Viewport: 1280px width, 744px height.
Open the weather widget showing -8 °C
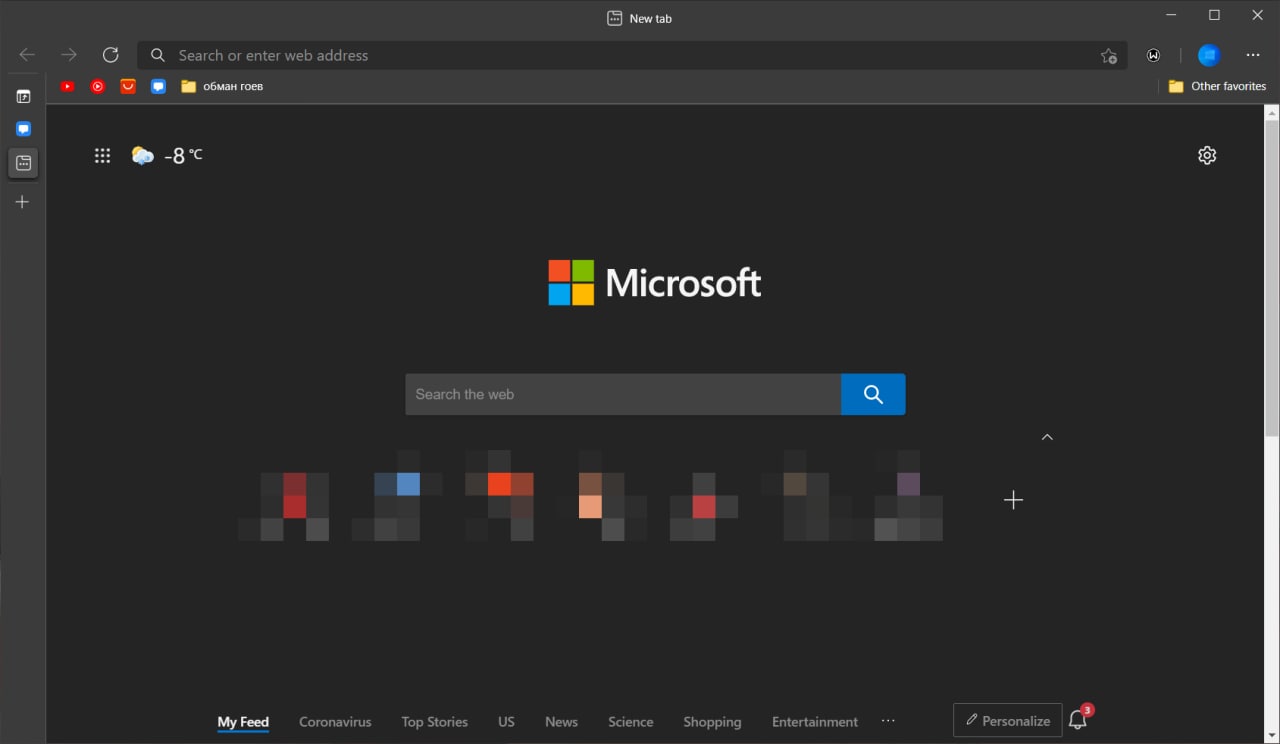click(167, 155)
